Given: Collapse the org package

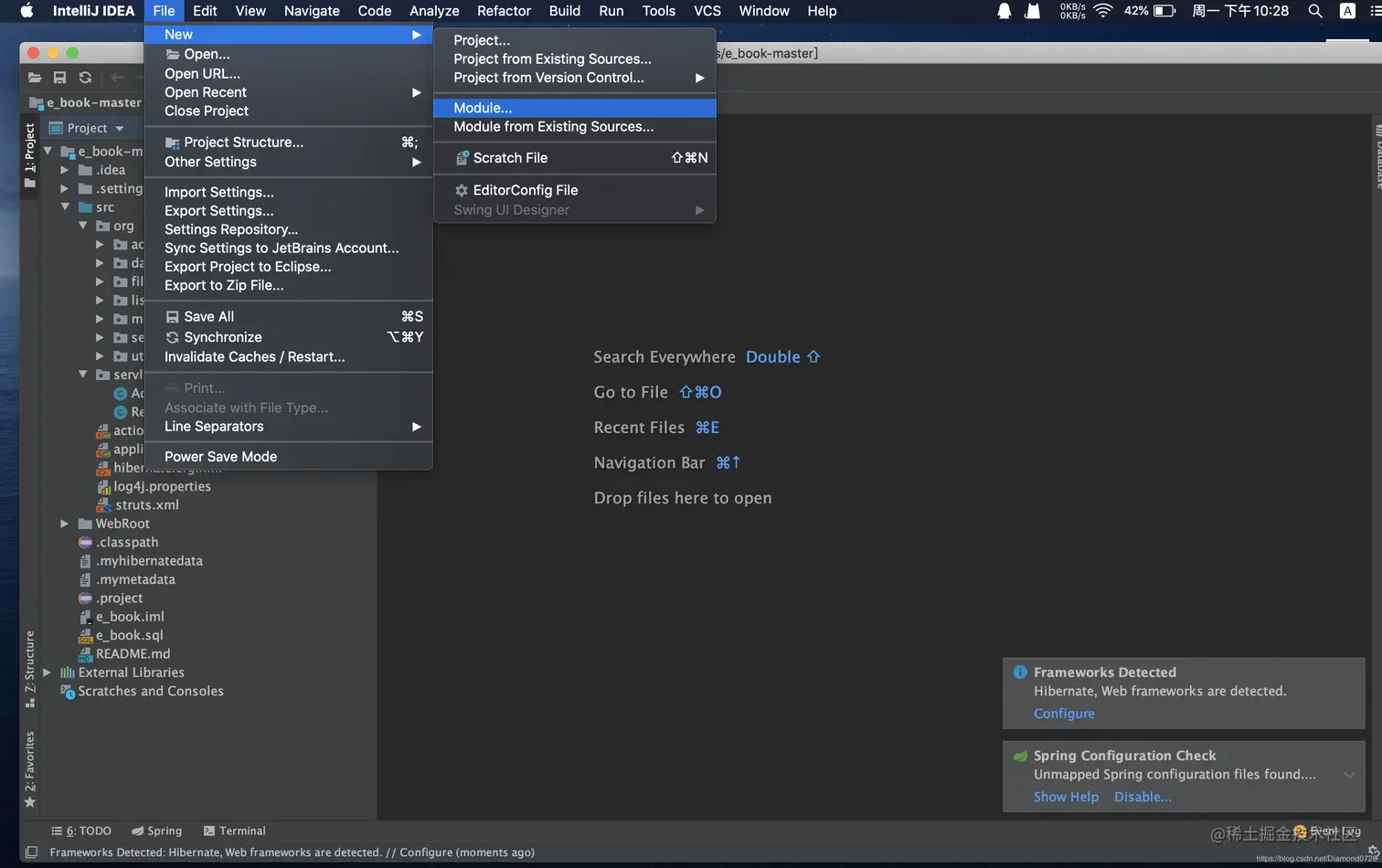Looking at the screenshot, I should [x=82, y=226].
